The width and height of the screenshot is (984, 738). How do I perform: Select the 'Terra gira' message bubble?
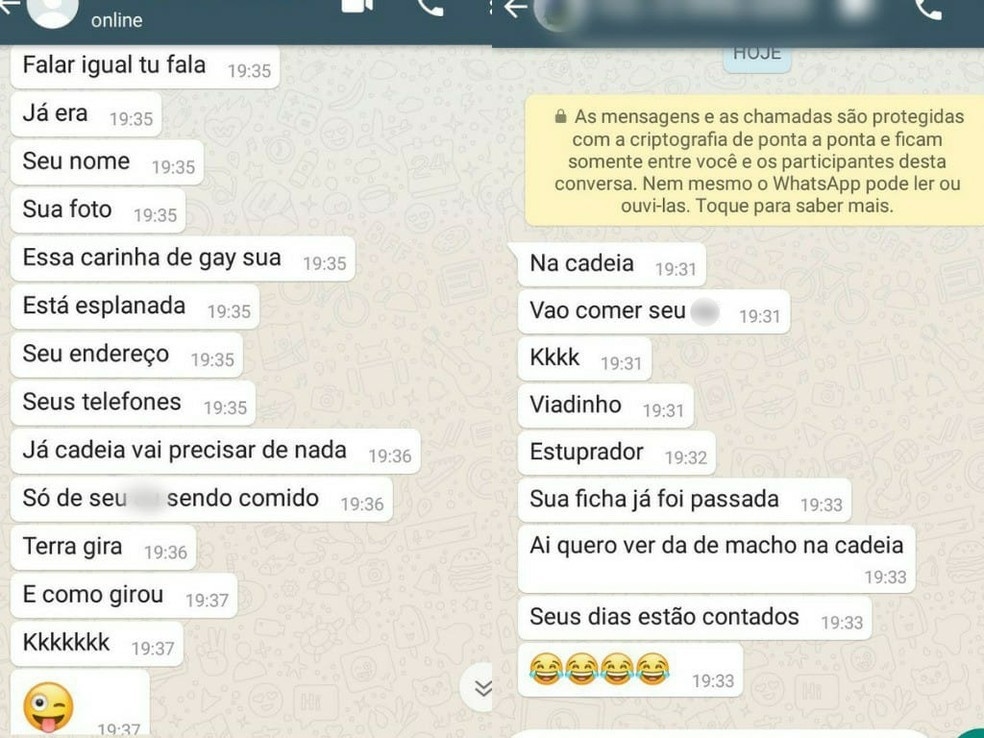[x=104, y=547]
